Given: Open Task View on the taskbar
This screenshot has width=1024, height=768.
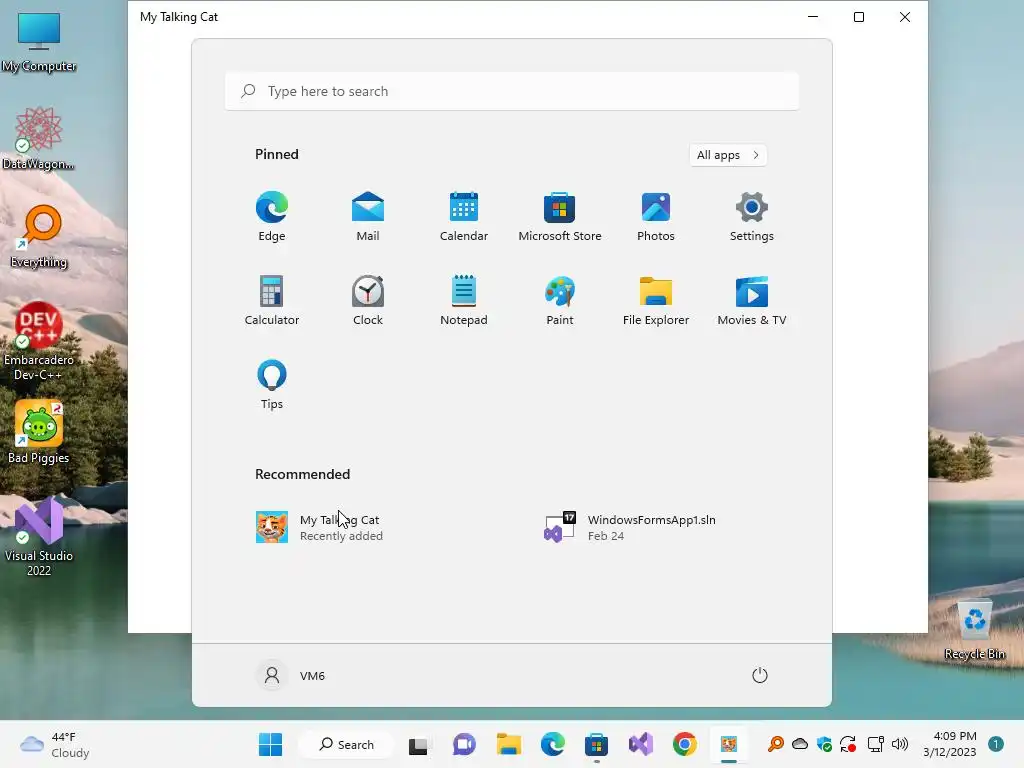Looking at the screenshot, I should click(418, 744).
